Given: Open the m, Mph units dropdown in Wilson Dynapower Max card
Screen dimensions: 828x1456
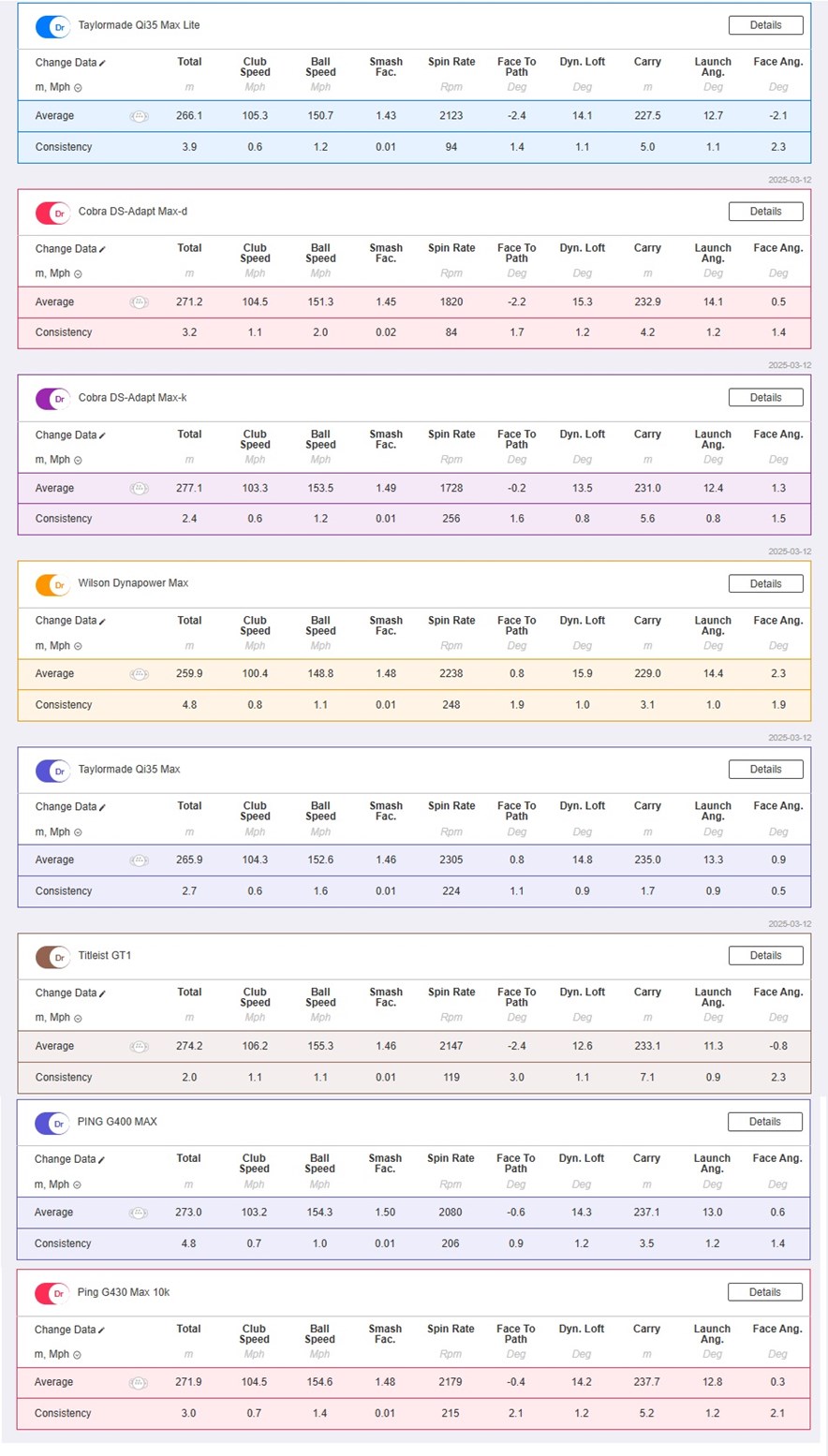Looking at the screenshot, I should pyautogui.click(x=58, y=646).
